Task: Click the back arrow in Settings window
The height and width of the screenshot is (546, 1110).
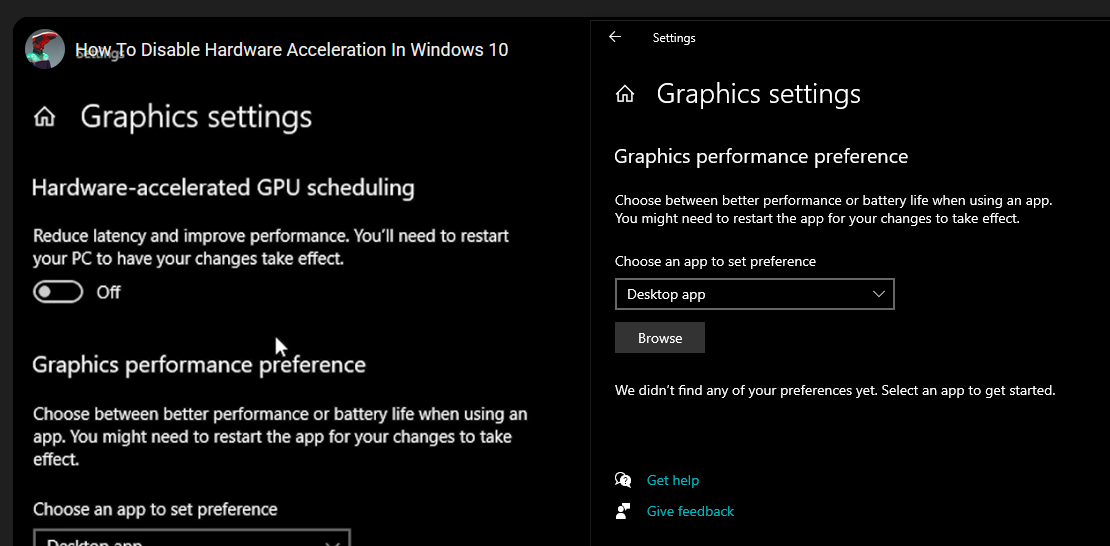Action: [x=615, y=37]
